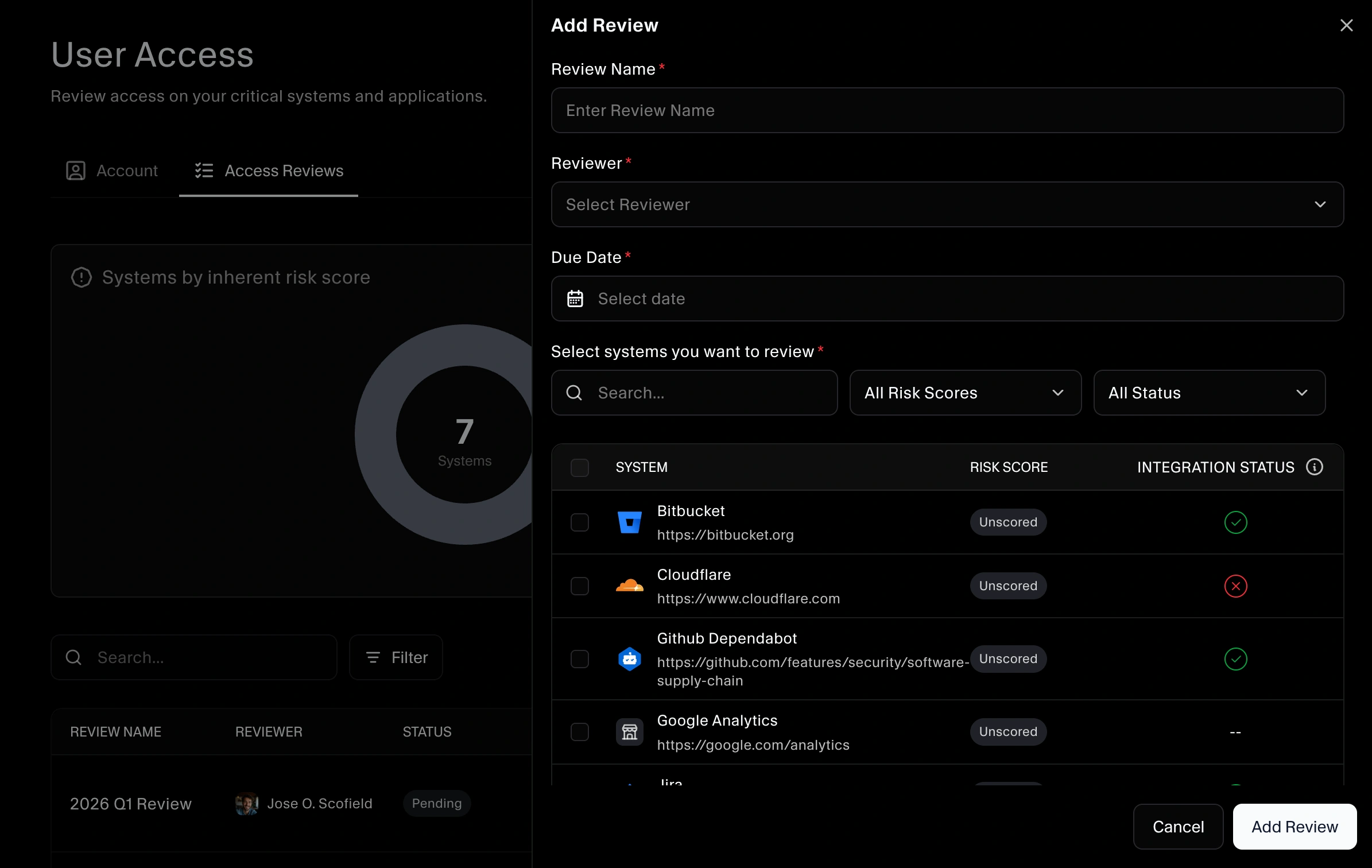This screenshot has height=868, width=1372.
Task: Open the All Risk Scores dropdown
Action: click(x=965, y=393)
